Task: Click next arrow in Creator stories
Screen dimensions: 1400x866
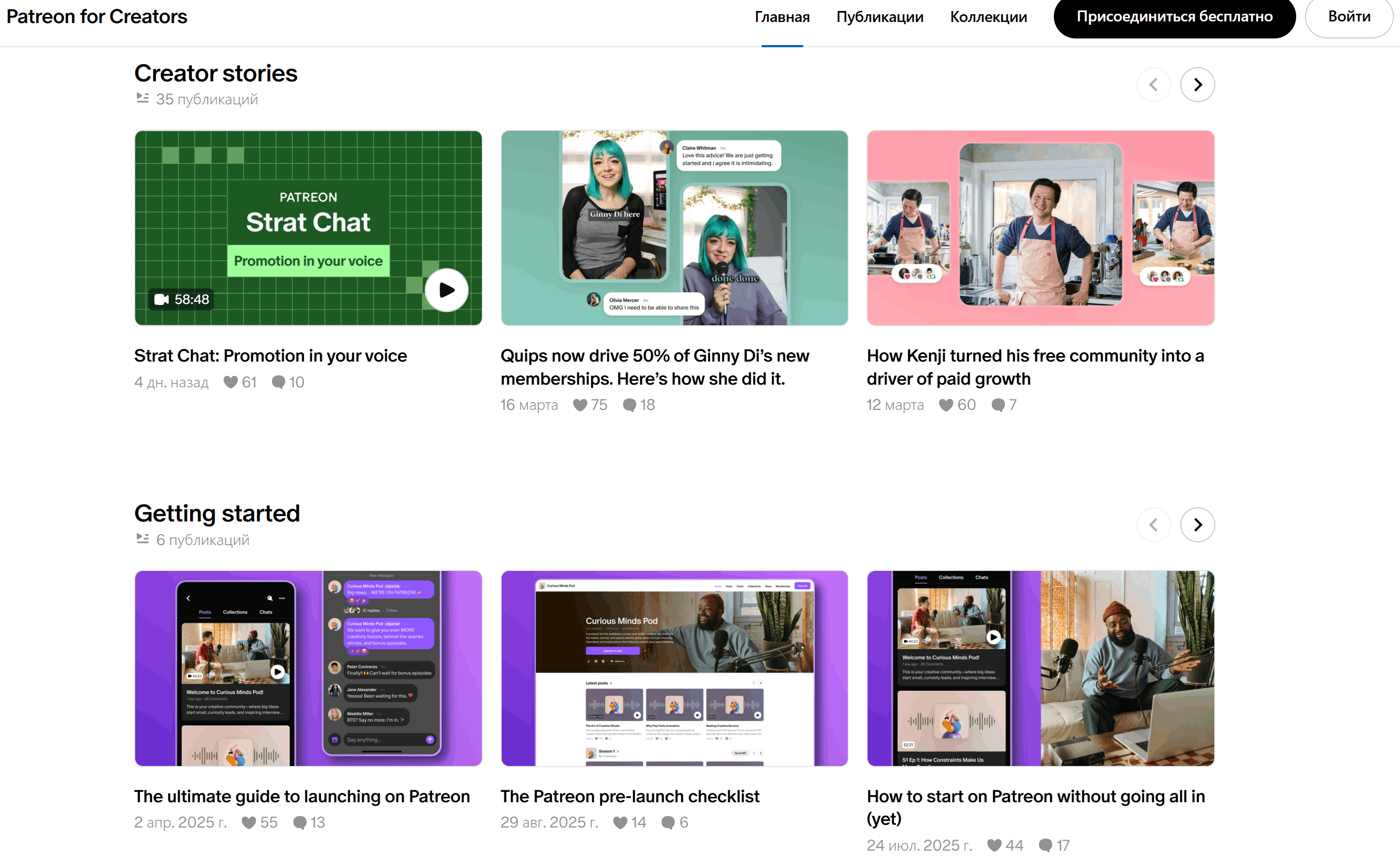Action: (x=1197, y=85)
